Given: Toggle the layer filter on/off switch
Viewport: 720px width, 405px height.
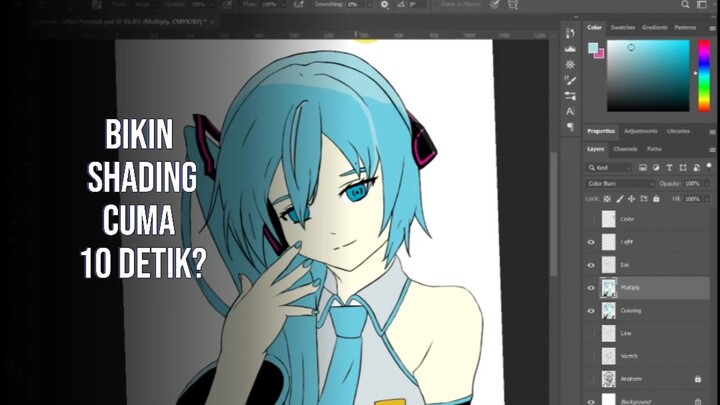Looking at the screenshot, I should pyautogui.click(x=709, y=166).
